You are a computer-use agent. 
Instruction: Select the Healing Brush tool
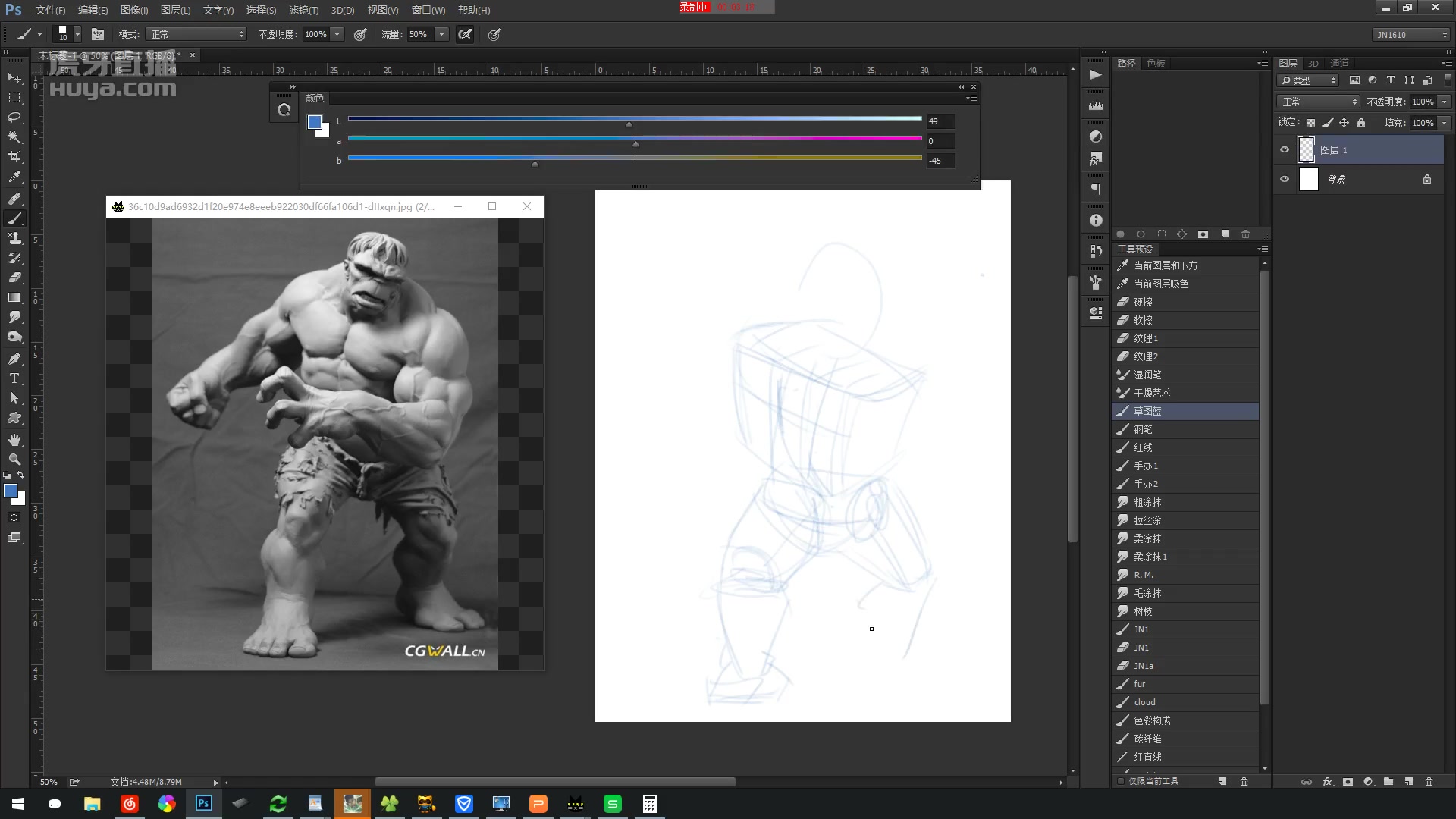pos(14,199)
